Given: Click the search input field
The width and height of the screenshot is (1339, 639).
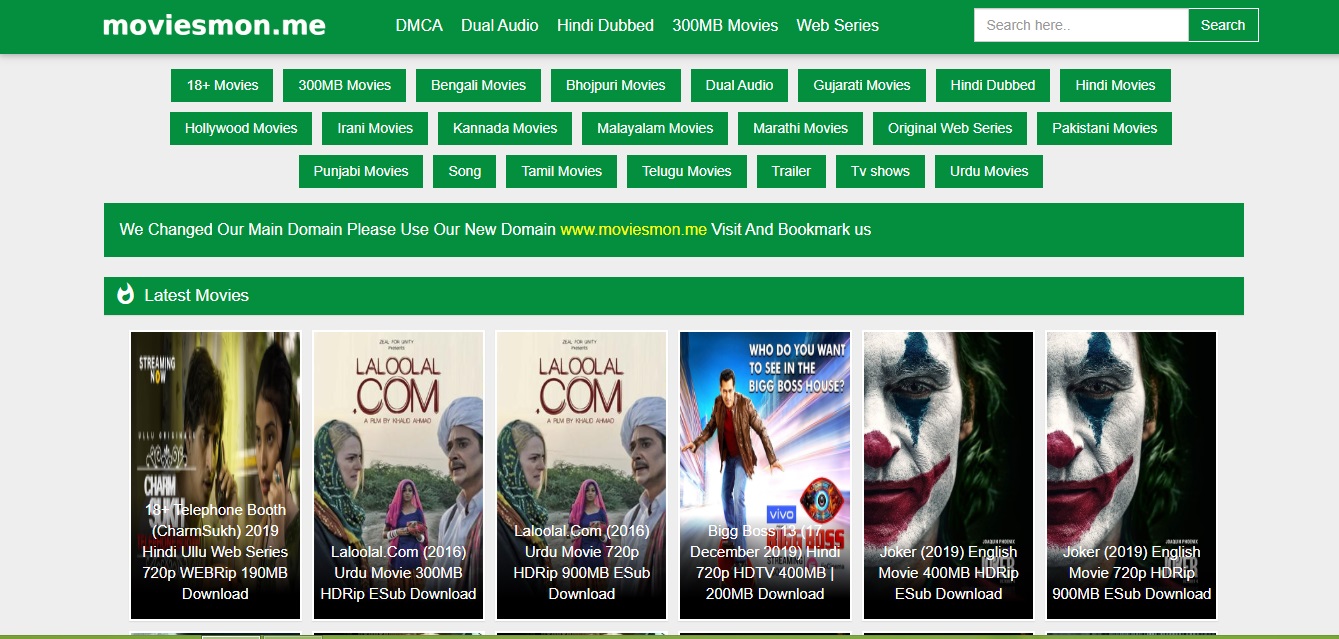Looking at the screenshot, I should [x=1080, y=25].
